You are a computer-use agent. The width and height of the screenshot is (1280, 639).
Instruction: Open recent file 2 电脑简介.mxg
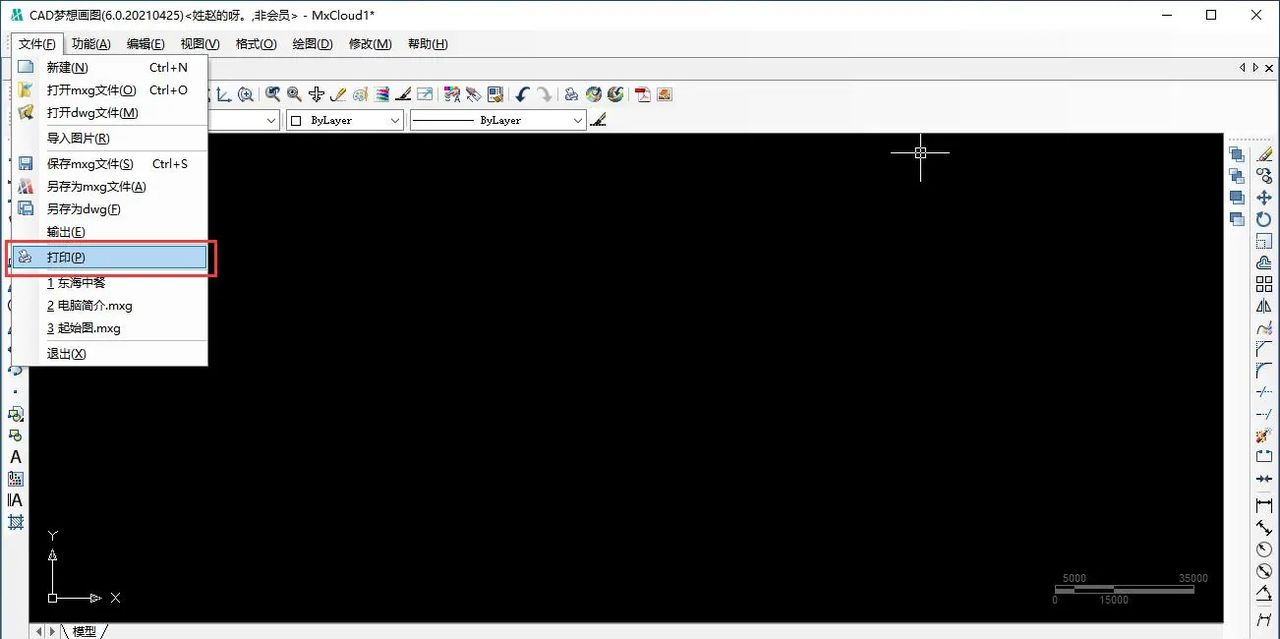coord(109,305)
